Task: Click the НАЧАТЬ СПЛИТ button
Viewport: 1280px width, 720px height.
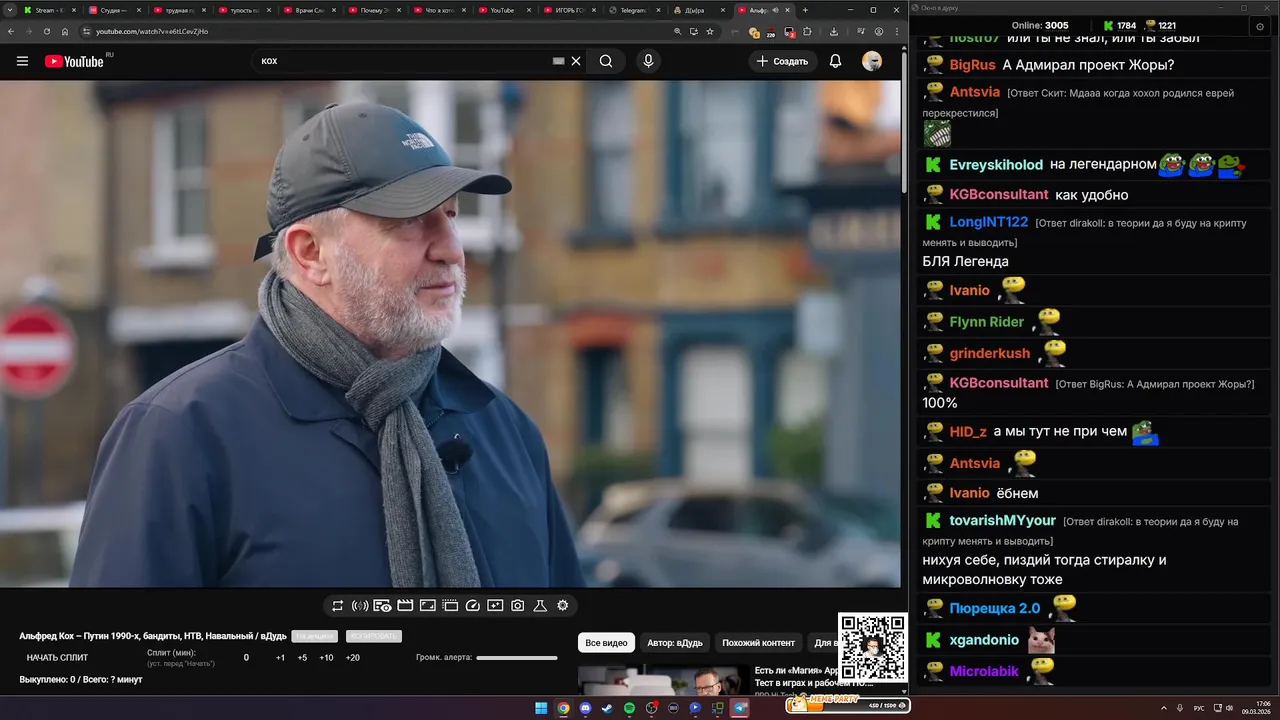Action: coord(57,658)
